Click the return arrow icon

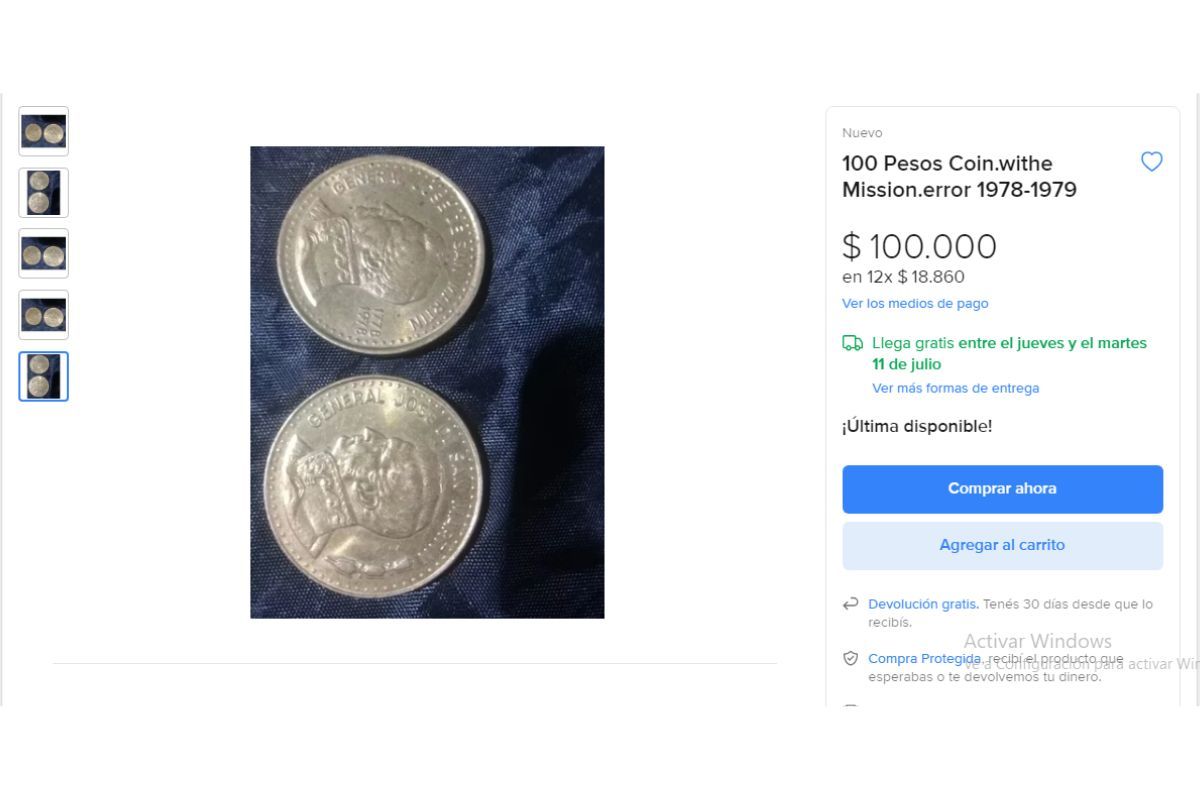851,604
